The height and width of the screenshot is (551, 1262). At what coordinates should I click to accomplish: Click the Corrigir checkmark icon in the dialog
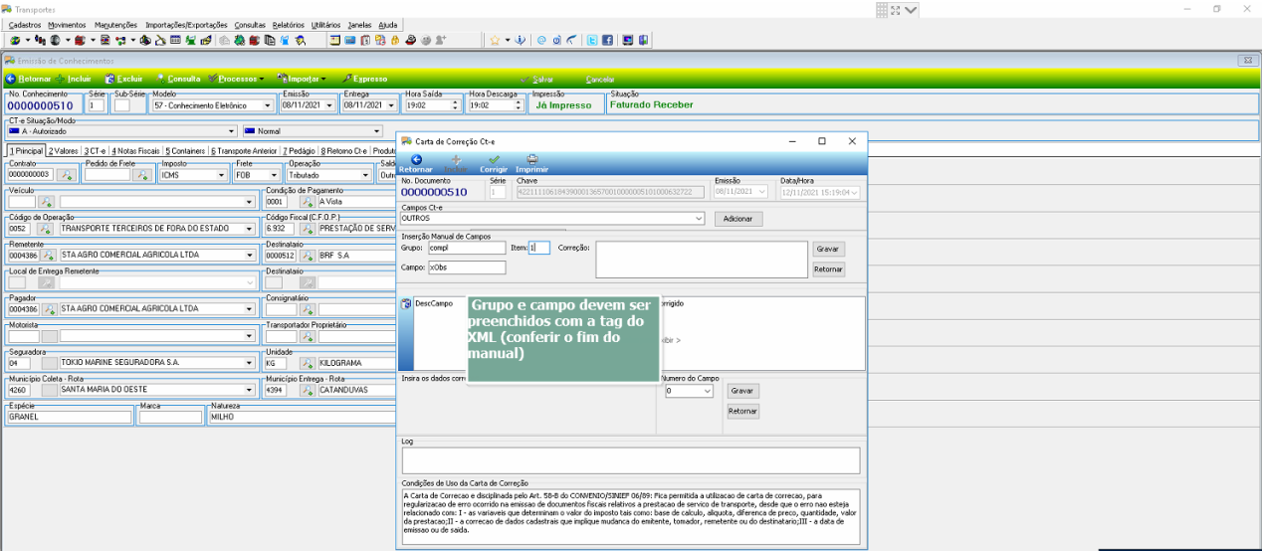(x=493, y=159)
